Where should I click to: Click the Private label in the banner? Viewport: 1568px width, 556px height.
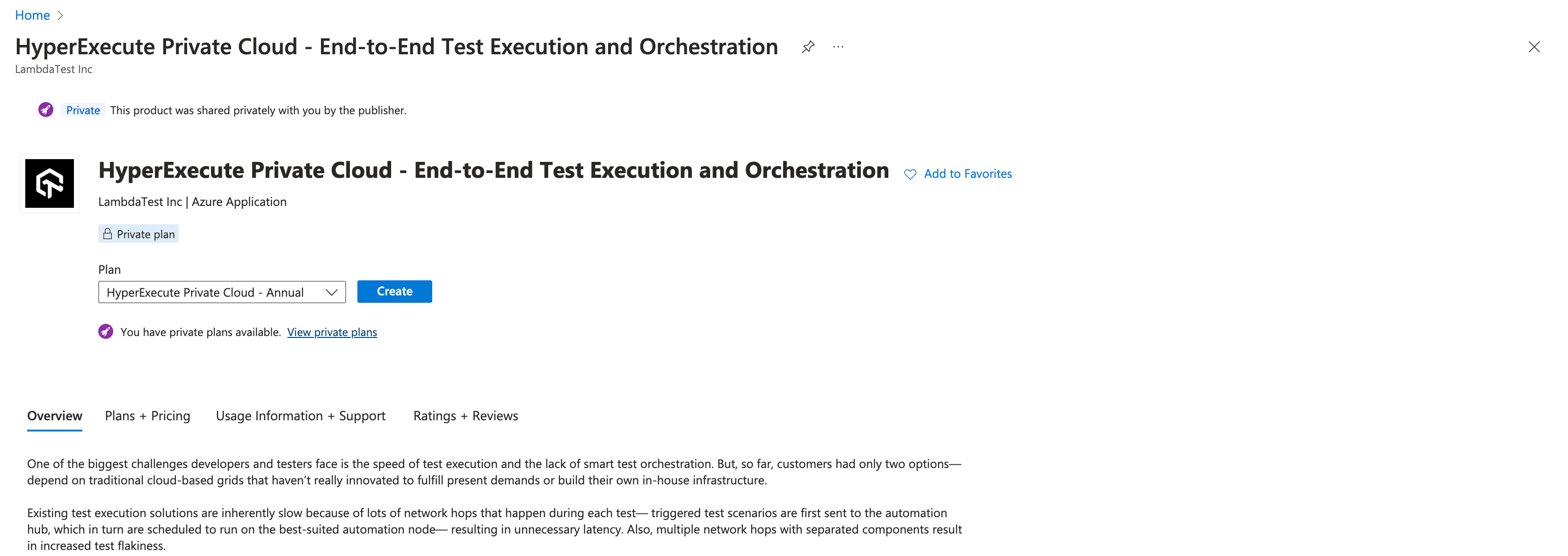coord(83,110)
